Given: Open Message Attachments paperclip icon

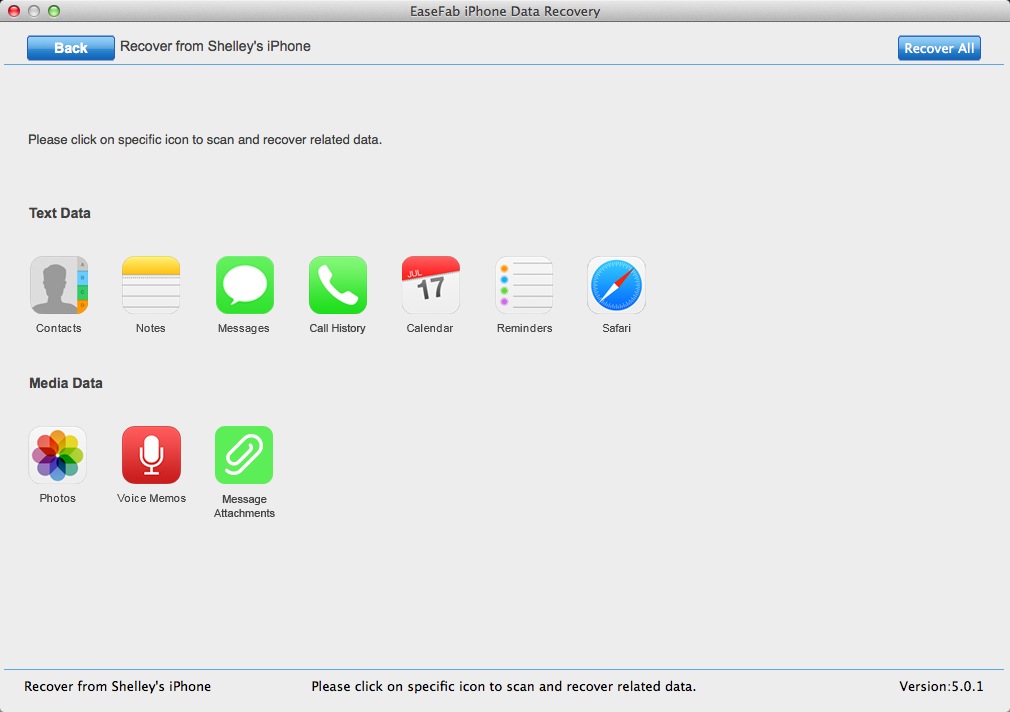Looking at the screenshot, I should click(244, 455).
